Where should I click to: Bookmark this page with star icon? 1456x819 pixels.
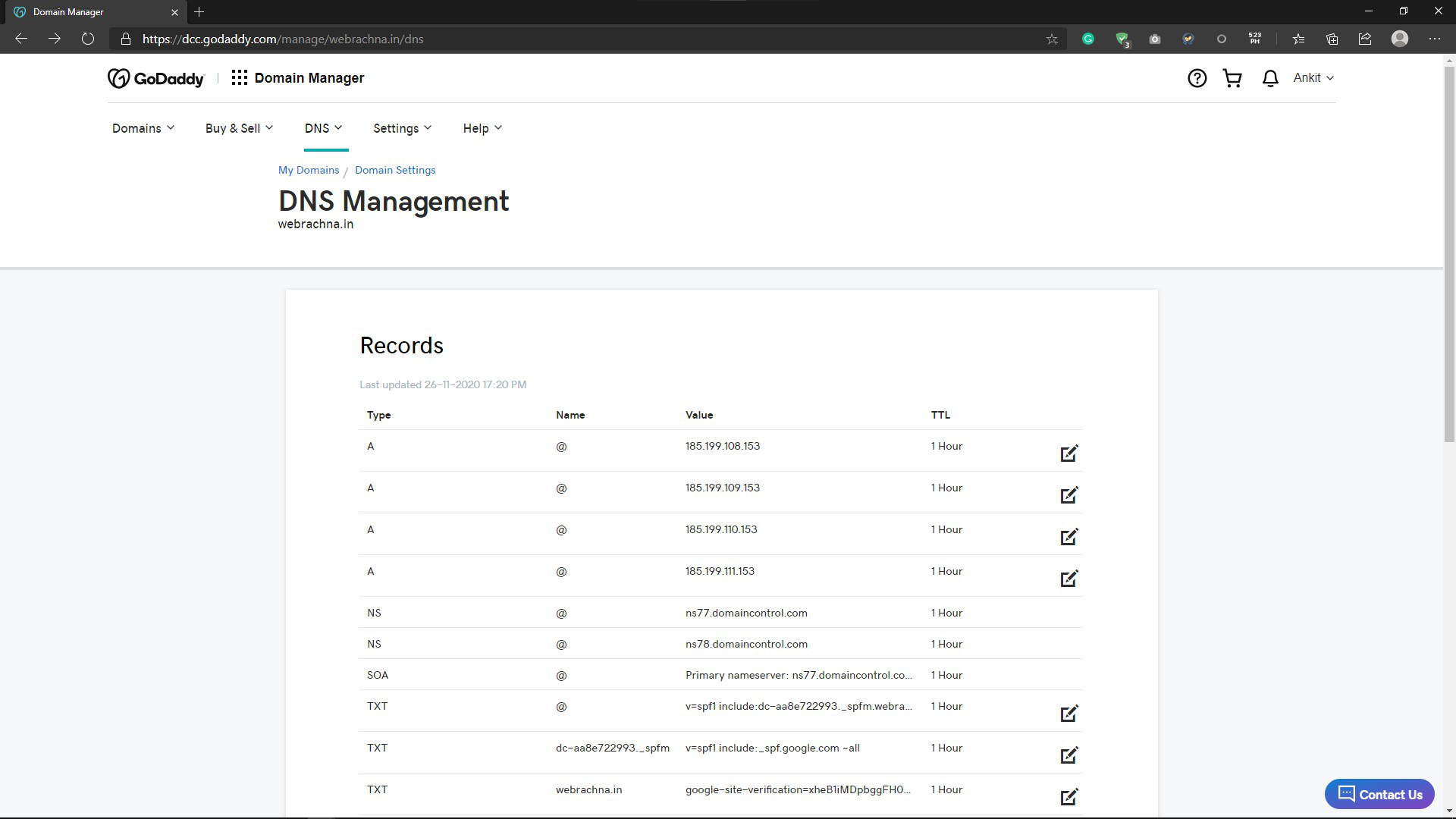pos(1052,39)
